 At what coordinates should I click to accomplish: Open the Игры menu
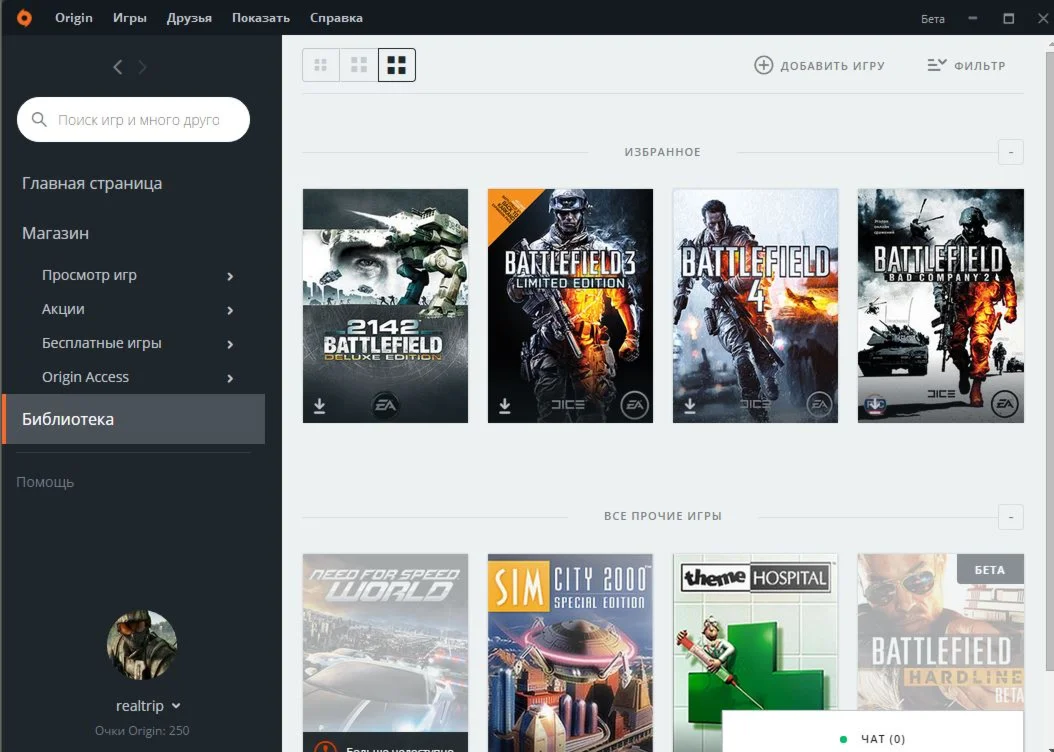(x=130, y=18)
